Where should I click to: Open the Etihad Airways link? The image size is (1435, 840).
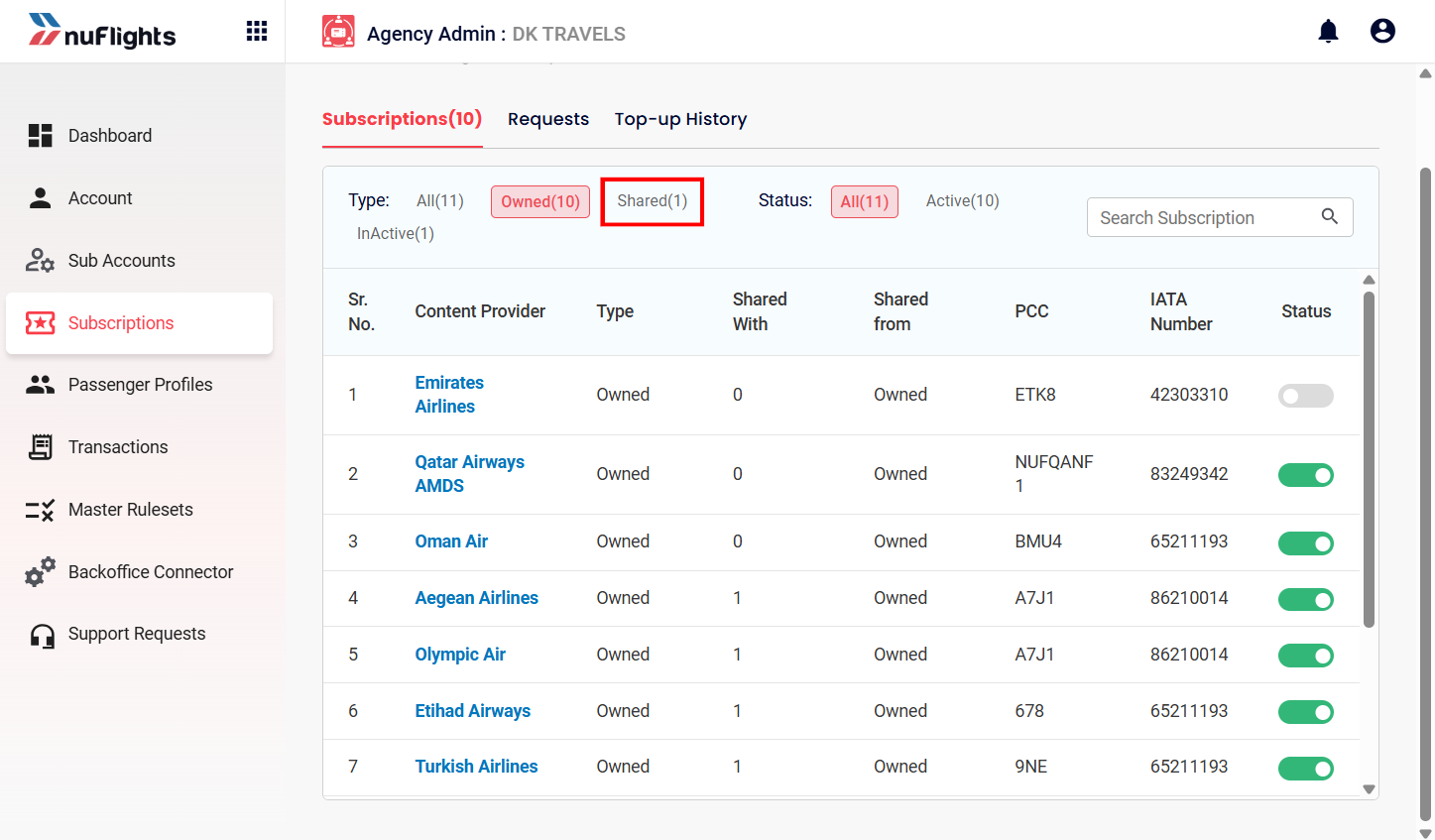[472, 711]
